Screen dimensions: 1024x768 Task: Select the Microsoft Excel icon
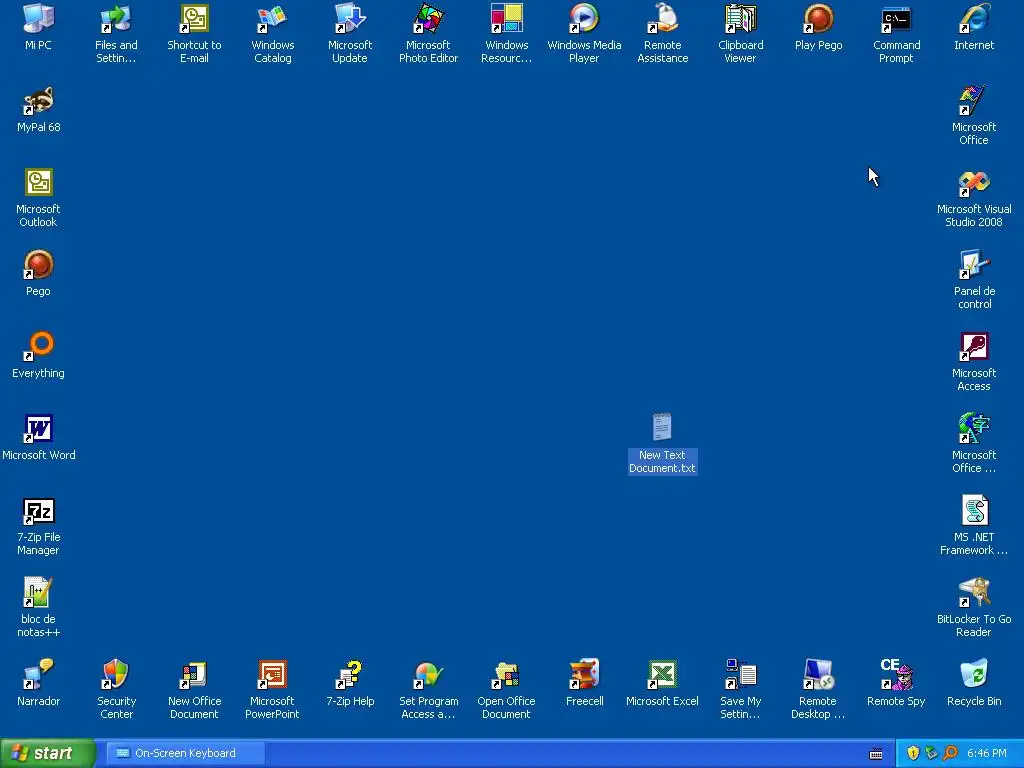[662, 675]
